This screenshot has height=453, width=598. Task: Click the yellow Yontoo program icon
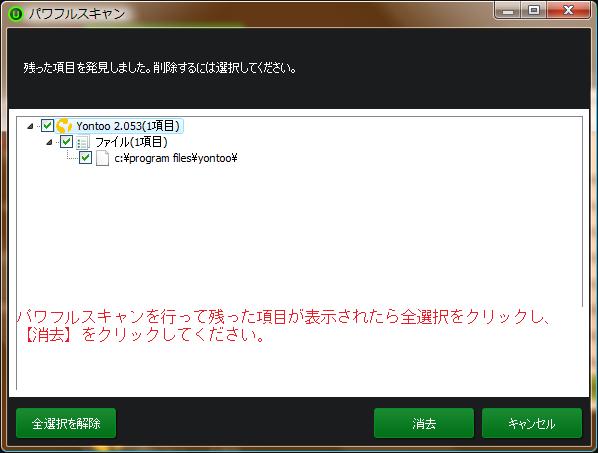click(x=64, y=126)
